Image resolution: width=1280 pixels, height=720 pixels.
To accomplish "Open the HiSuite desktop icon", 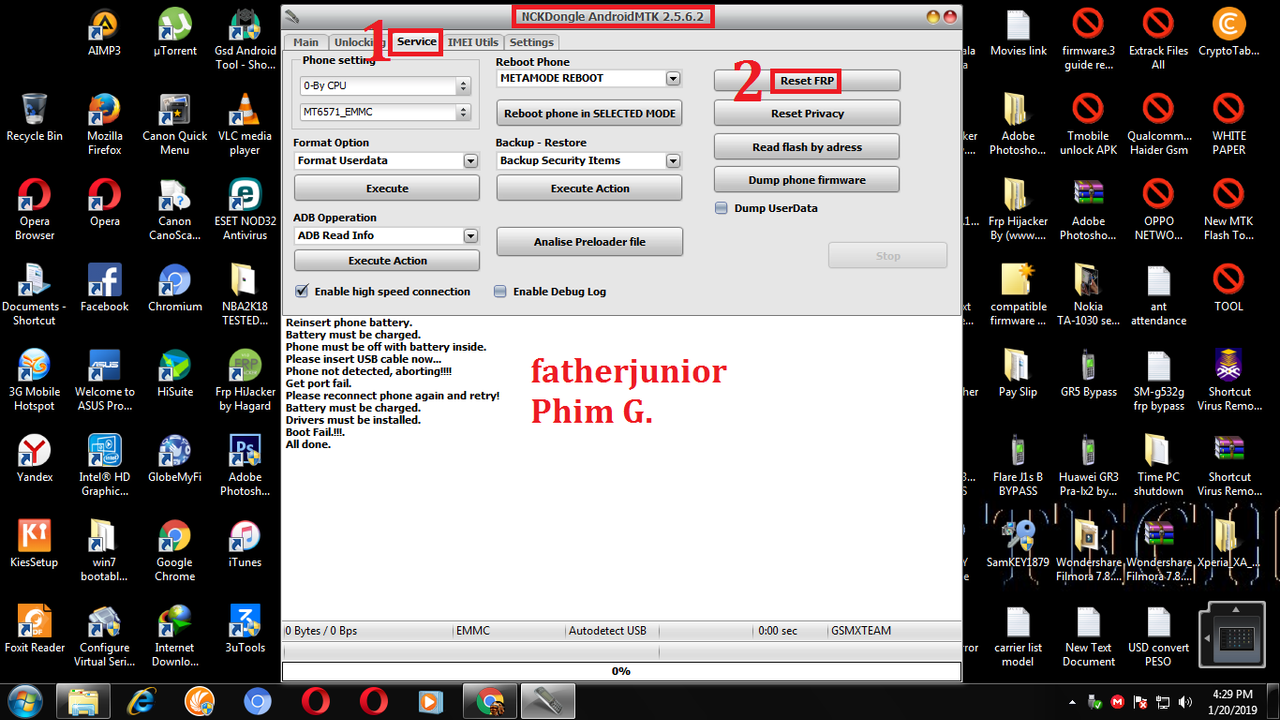I will (174, 374).
